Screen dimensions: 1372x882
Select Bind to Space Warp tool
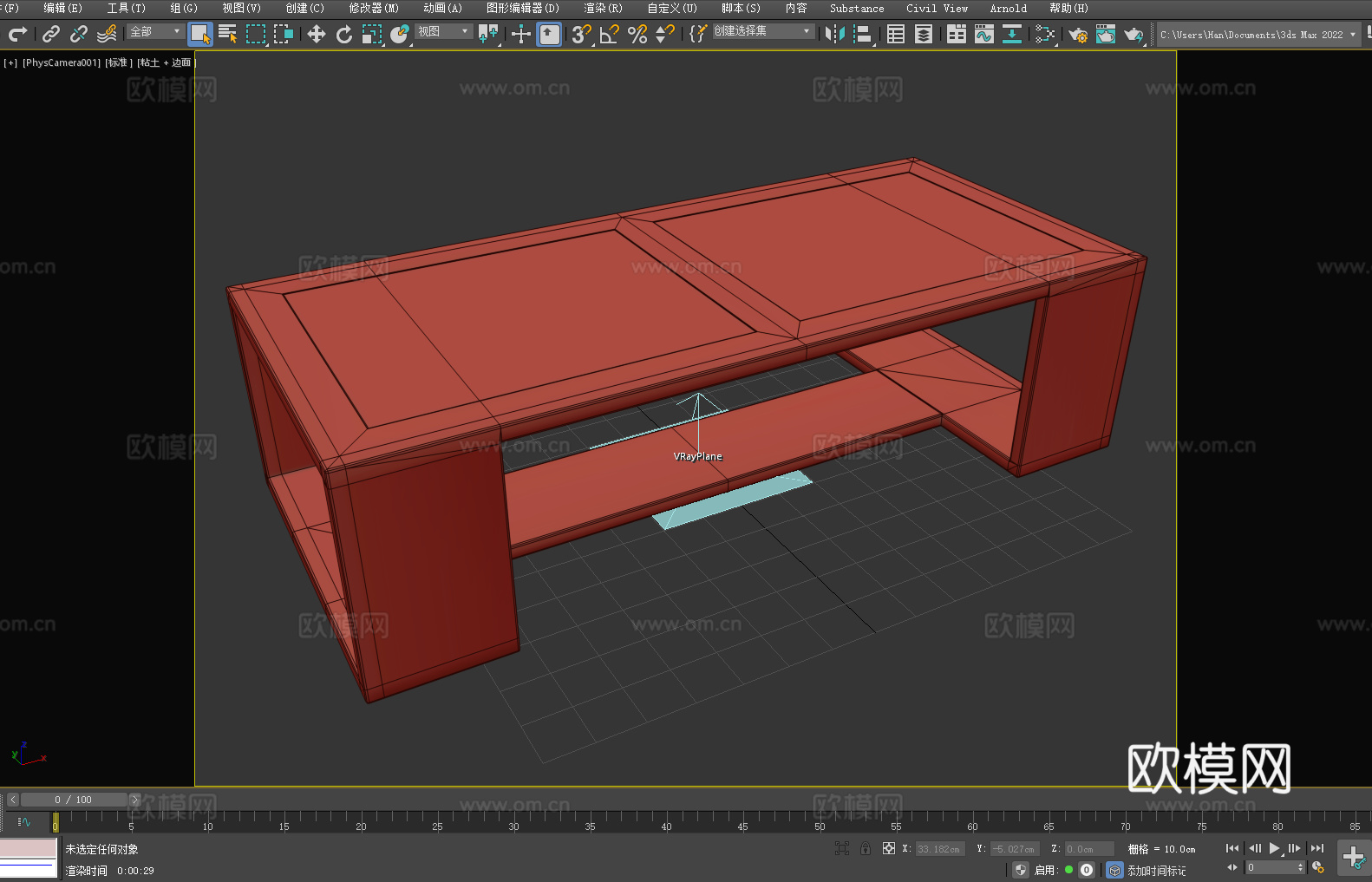[x=107, y=34]
